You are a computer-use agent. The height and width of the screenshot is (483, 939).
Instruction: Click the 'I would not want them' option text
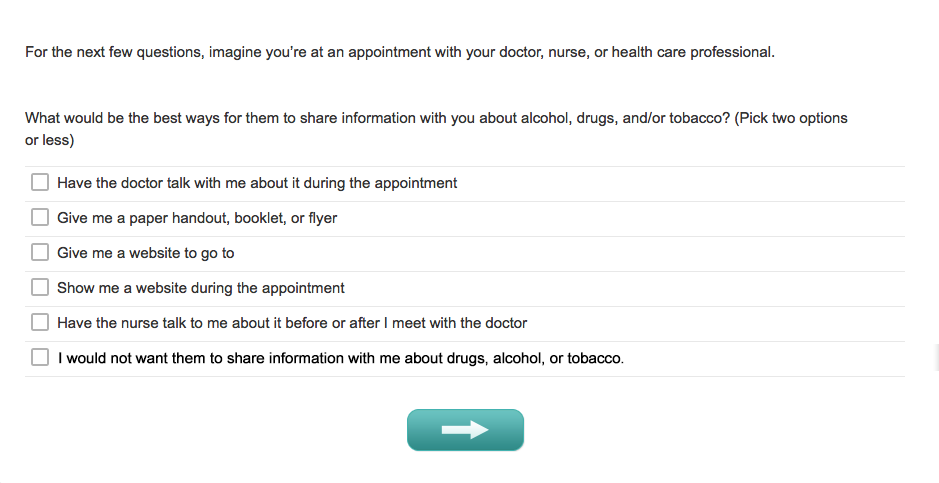point(200,358)
